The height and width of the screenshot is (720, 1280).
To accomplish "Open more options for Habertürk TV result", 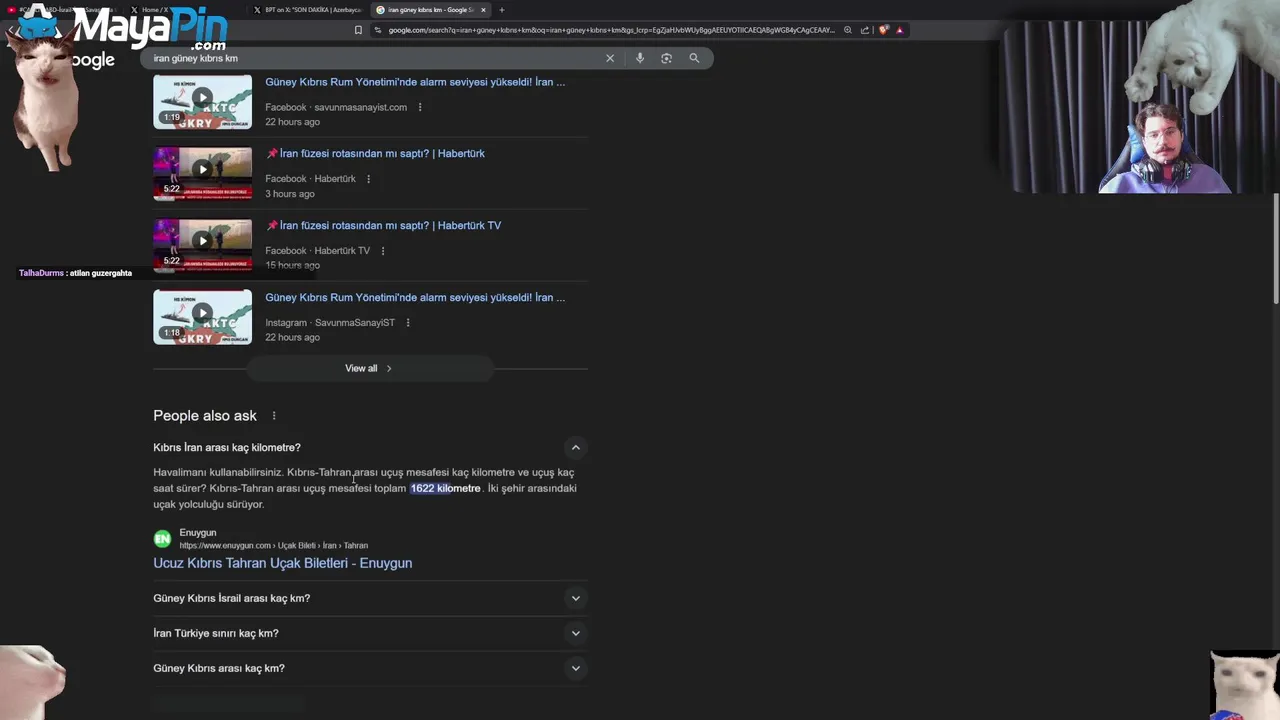I will click(382, 251).
